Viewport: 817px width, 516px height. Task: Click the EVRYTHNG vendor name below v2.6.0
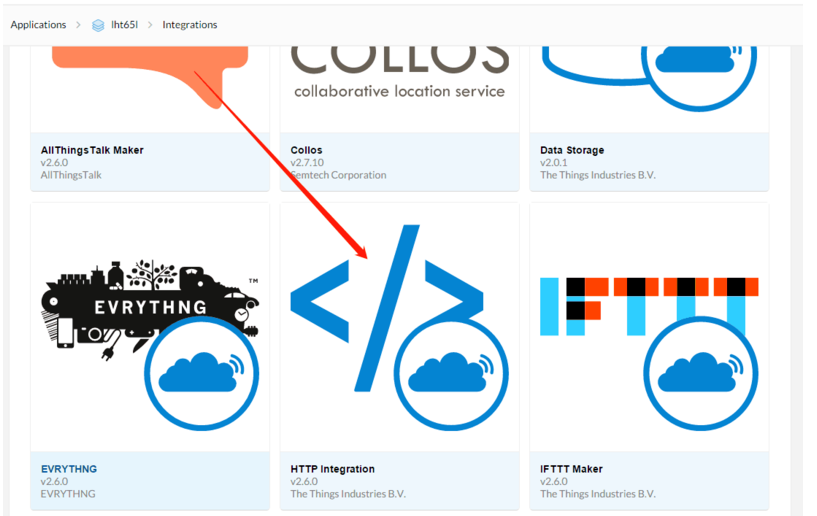pyautogui.click(x=68, y=494)
